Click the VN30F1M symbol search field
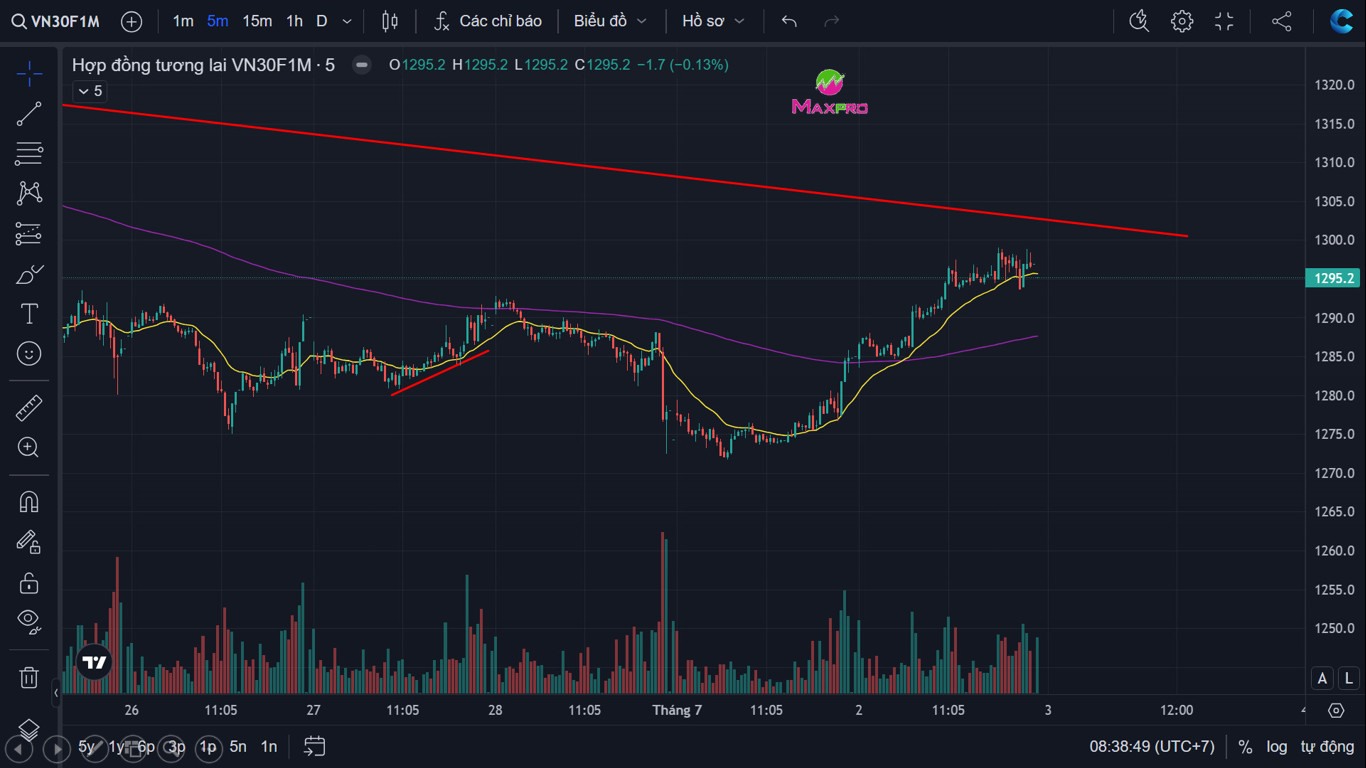Viewport: 1366px width, 768px height. point(56,21)
